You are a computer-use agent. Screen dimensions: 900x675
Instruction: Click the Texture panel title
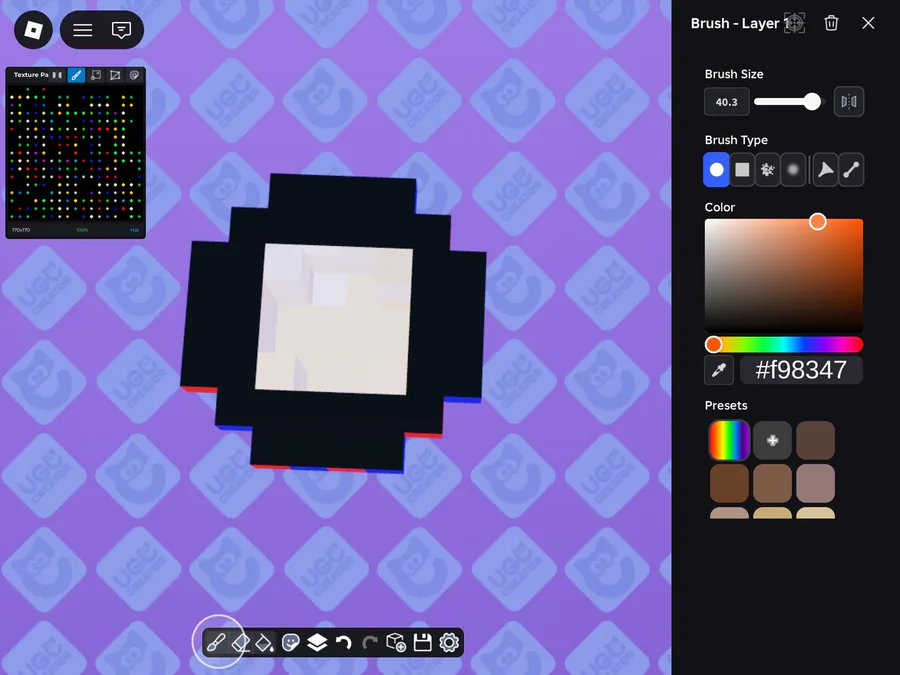click(x=30, y=75)
